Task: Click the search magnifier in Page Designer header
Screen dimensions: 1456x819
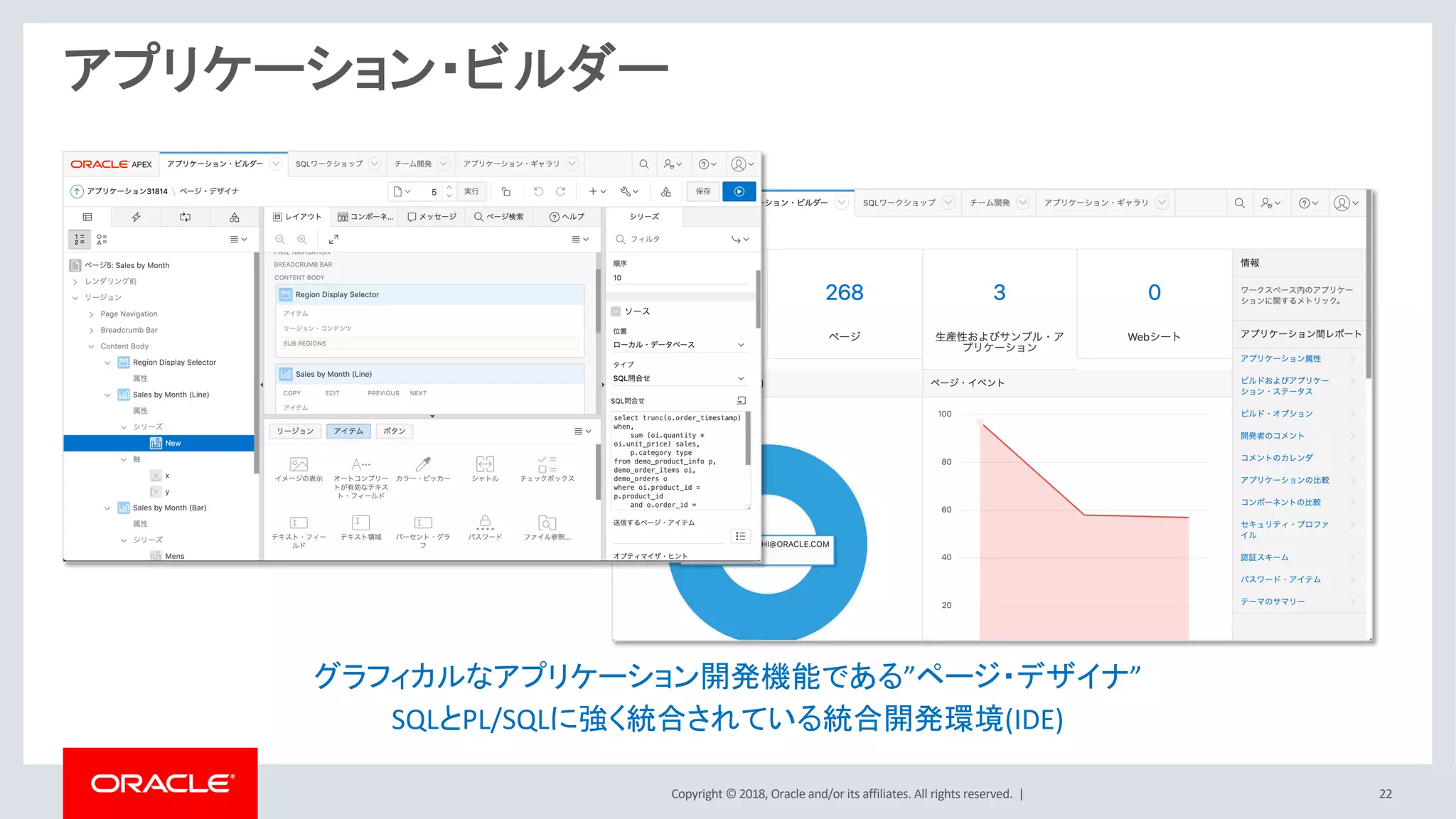Action: click(x=643, y=164)
